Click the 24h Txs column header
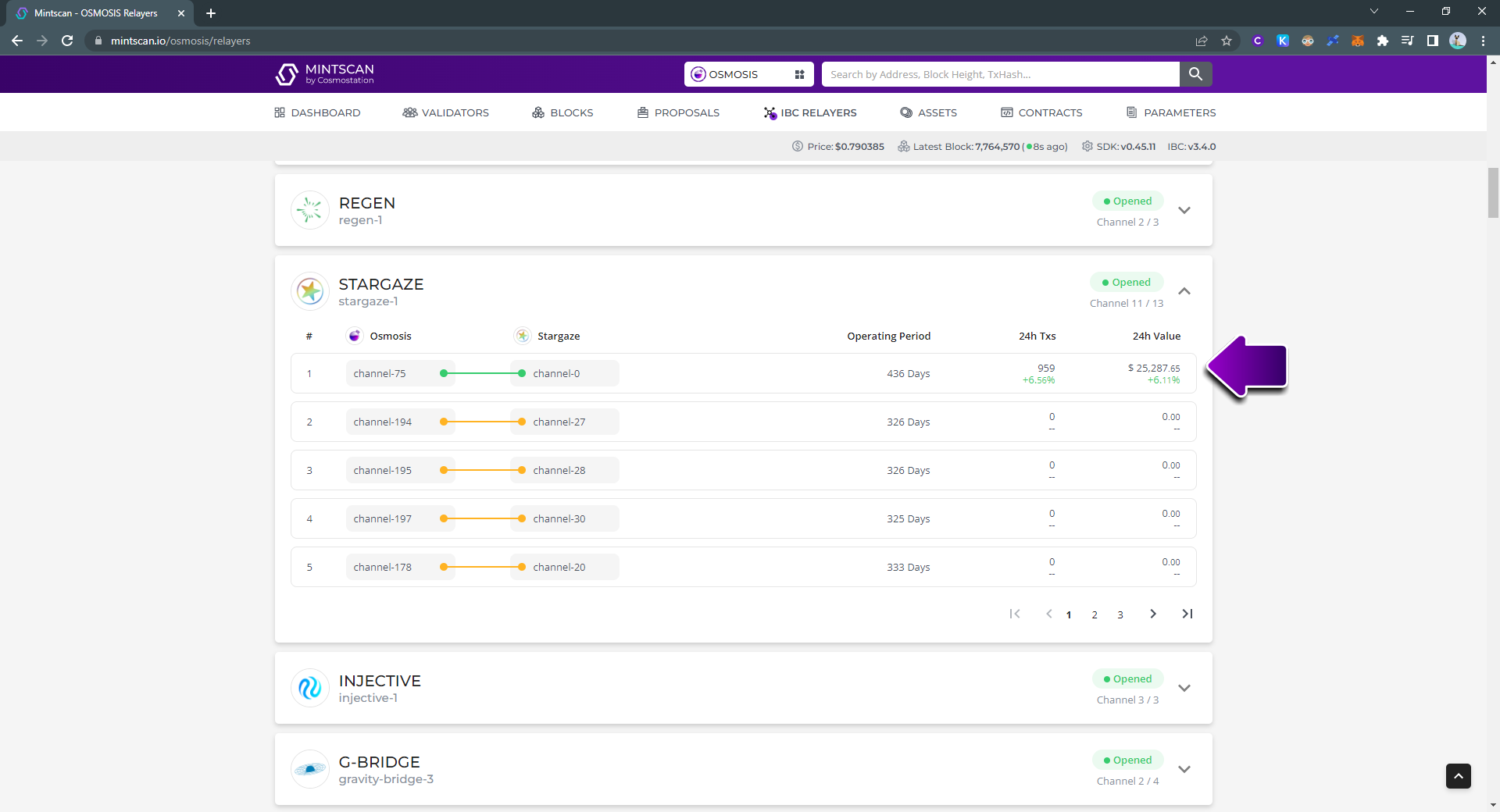 click(x=1037, y=336)
